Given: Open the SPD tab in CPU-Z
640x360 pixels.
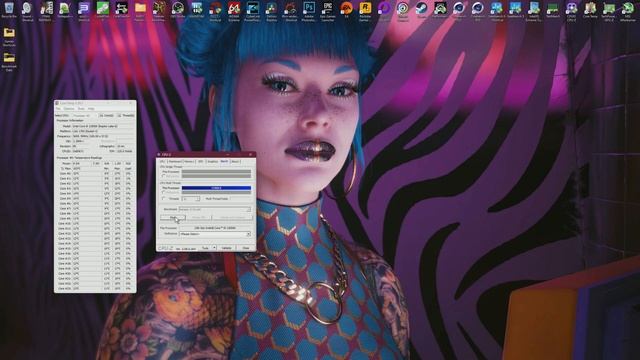Looking at the screenshot, I should tap(200, 162).
